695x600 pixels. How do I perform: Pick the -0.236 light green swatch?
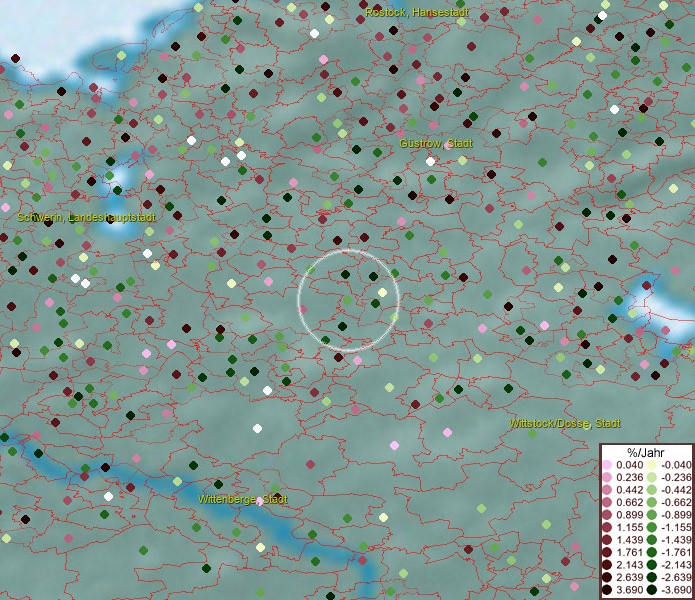pos(652,477)
